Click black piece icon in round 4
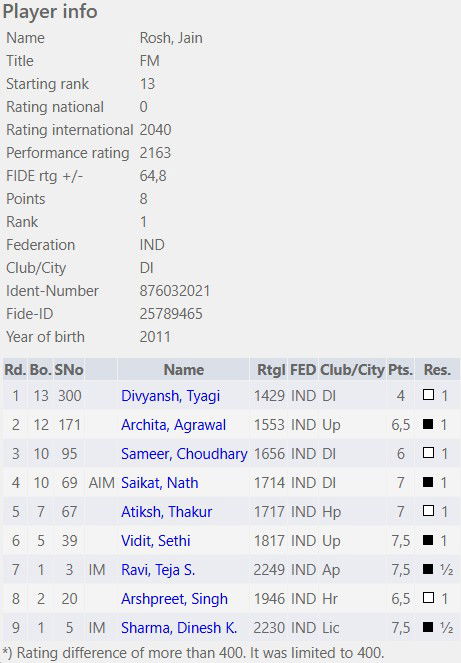Image resolution: width=461 pixels, height=663 pixels. tap(428, 482)
